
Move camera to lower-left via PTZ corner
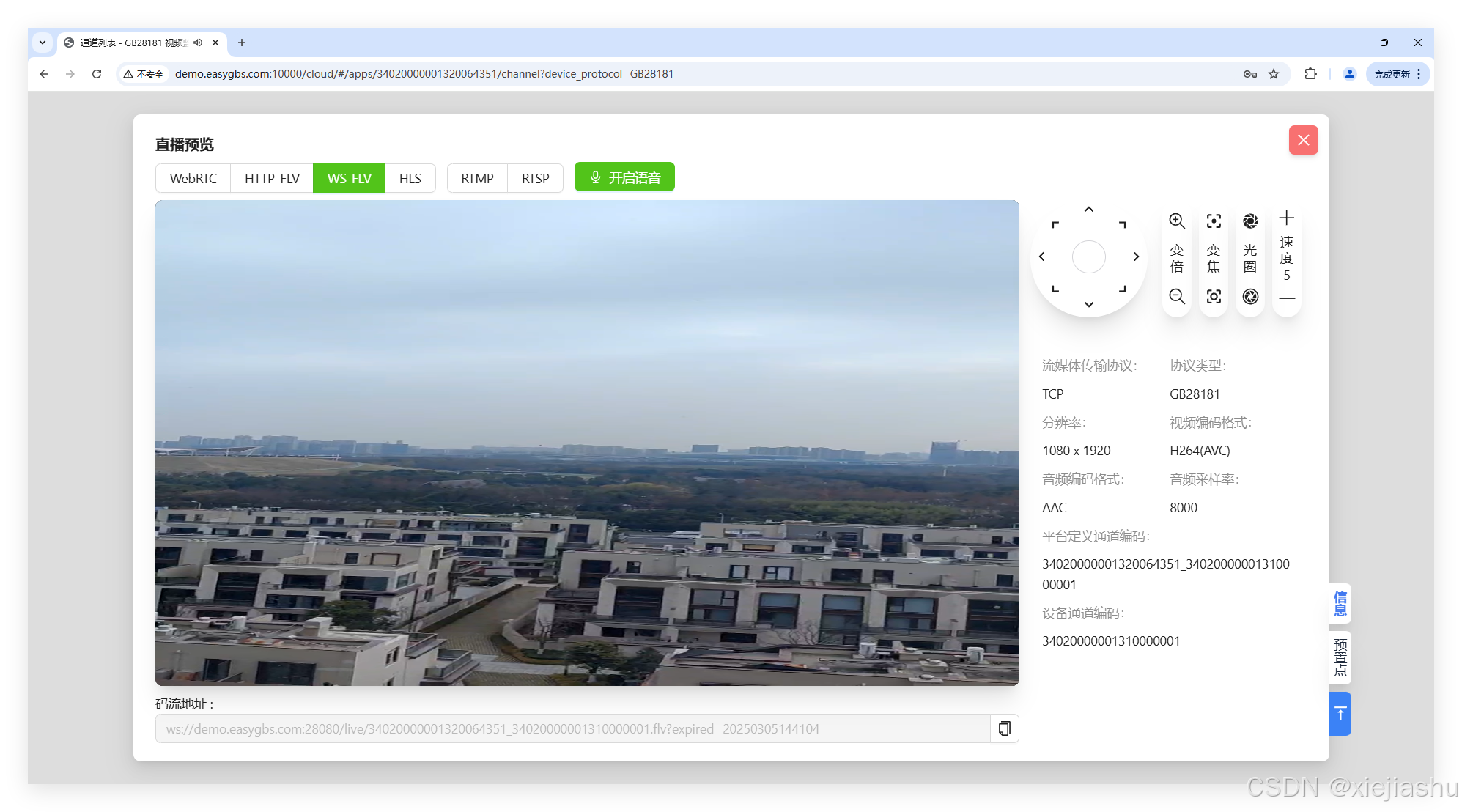(1055, 289)
